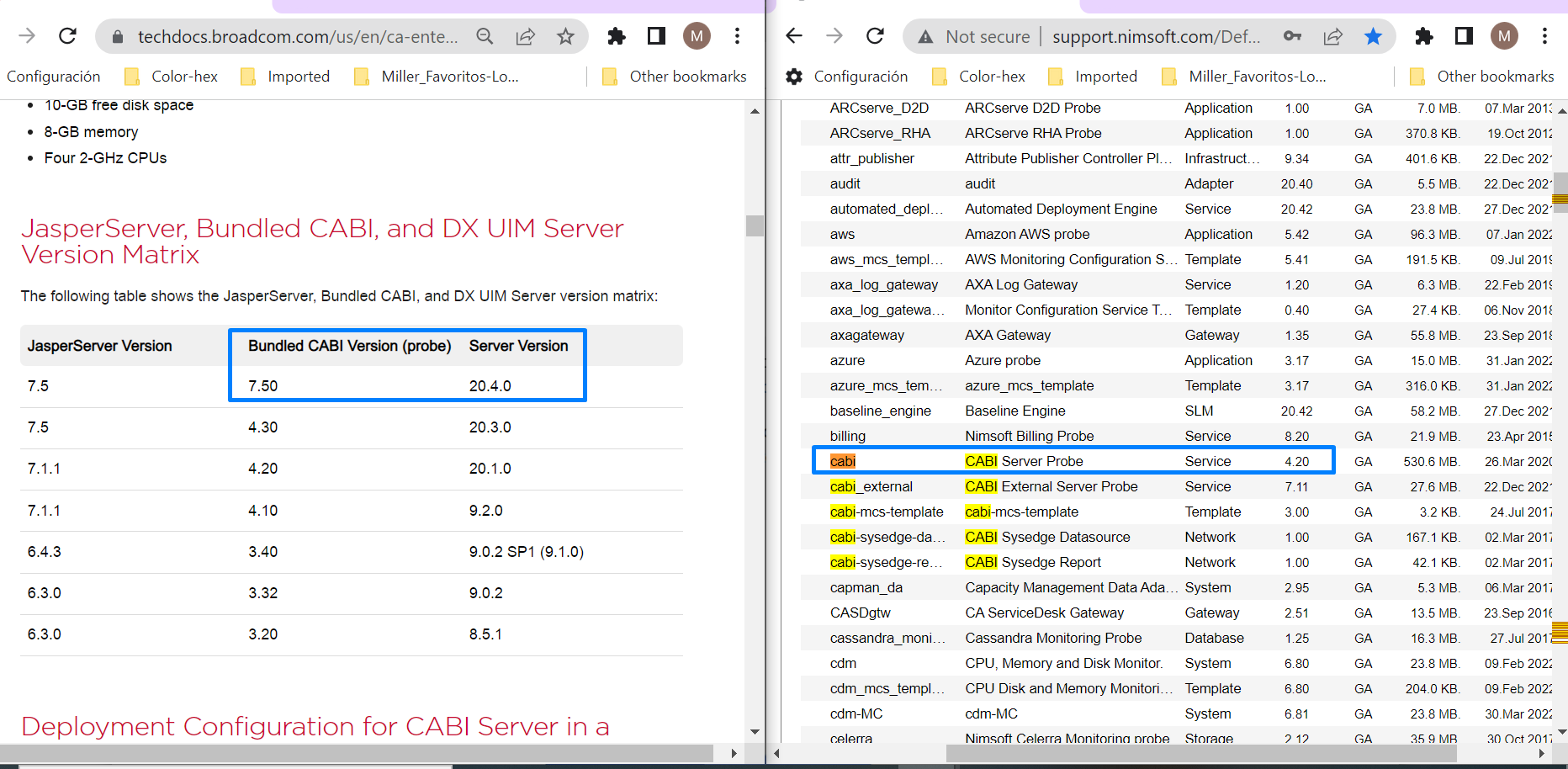
Task: Click the zoom magnifier in the left address bar
Action: pyautogui.click(x=484, y=36)
